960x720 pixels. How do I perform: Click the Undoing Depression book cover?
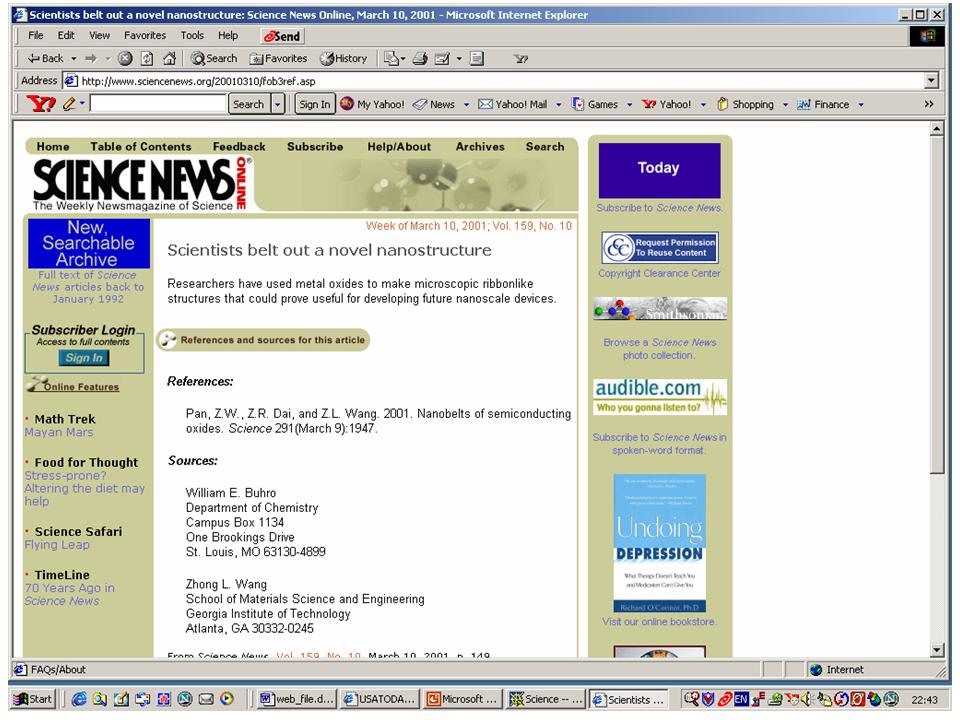click(659, 543)
